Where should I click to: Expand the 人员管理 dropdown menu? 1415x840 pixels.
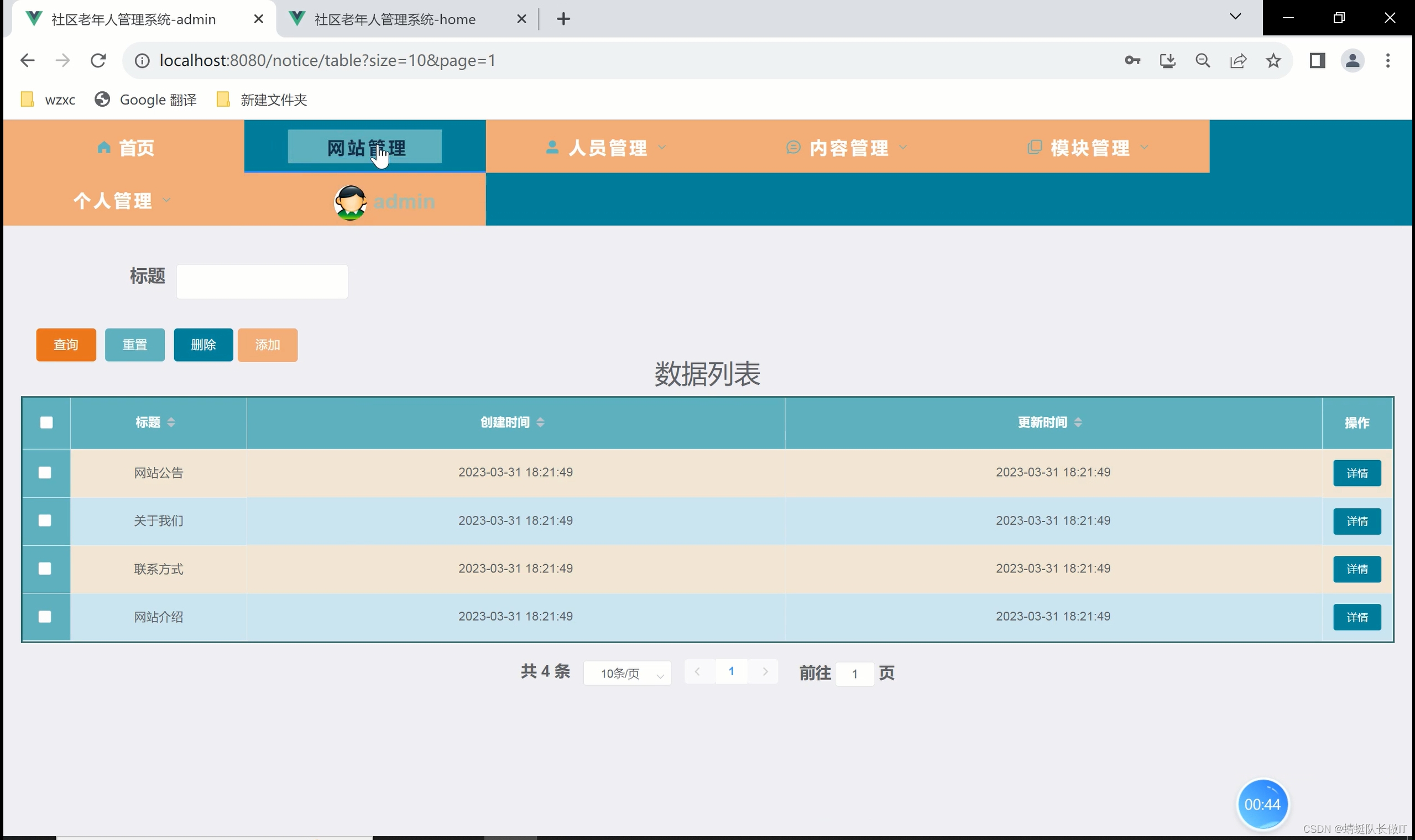(607, 148)
